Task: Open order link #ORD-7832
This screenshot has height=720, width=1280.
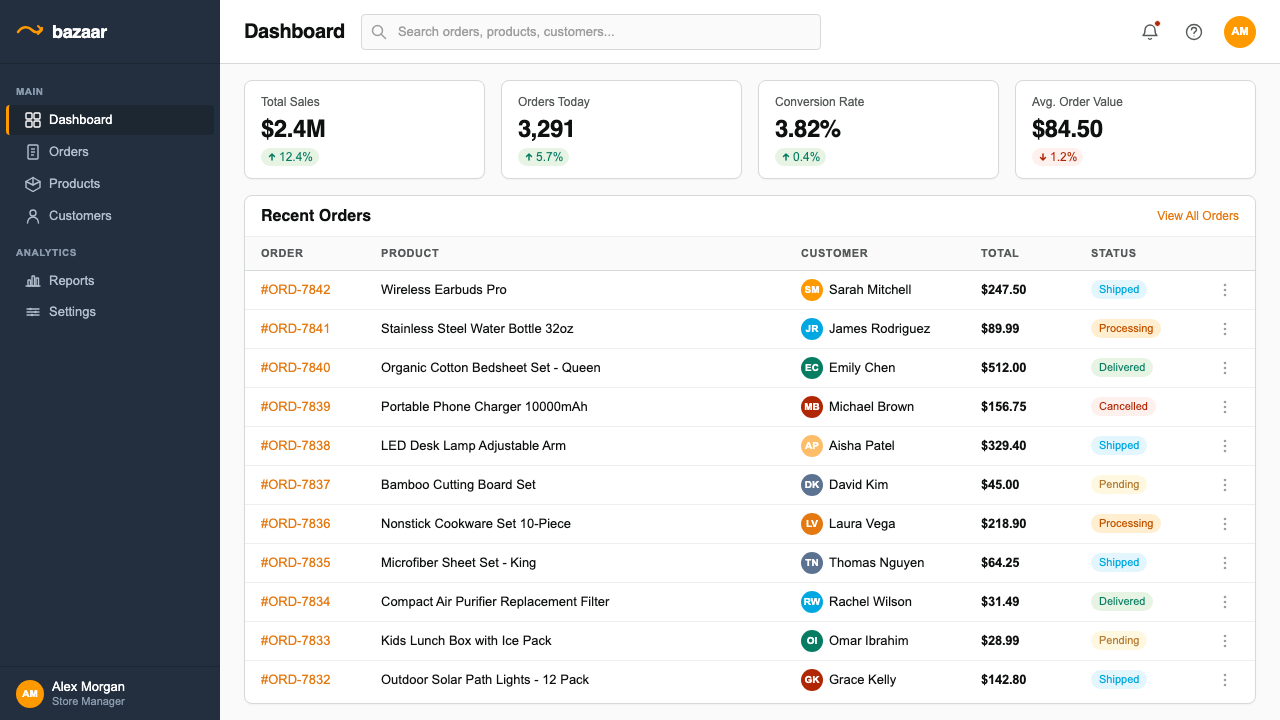Action: pyautogui.click(x=296, y=680)
